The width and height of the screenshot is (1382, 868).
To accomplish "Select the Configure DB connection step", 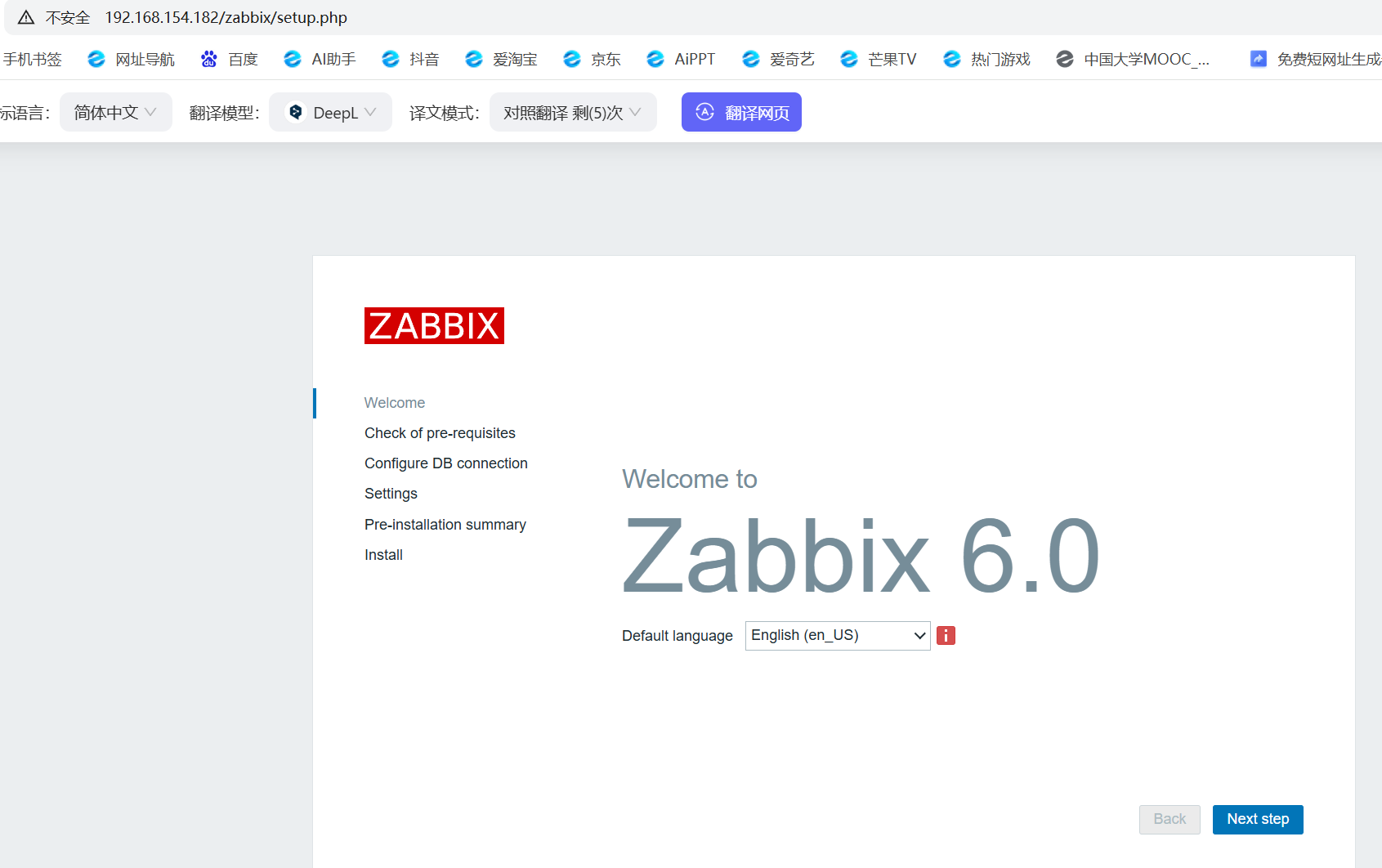I will pyautogui.click(x=446, y=463).
